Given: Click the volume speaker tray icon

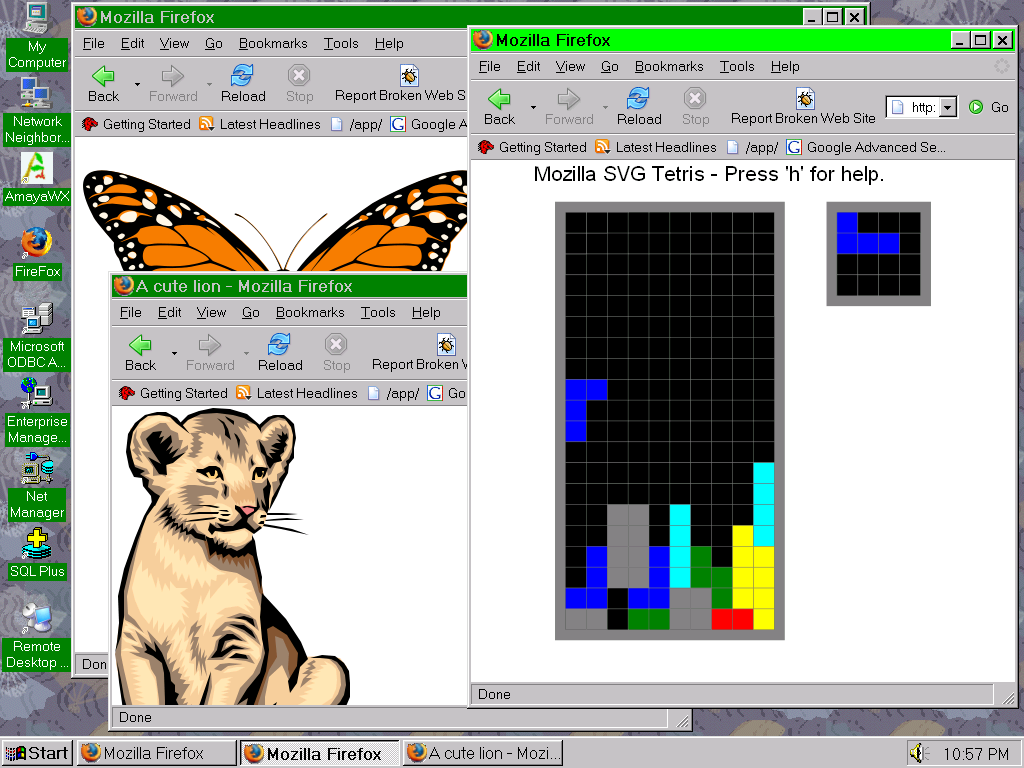Looking at the screenshot, I should click(917, 753).
